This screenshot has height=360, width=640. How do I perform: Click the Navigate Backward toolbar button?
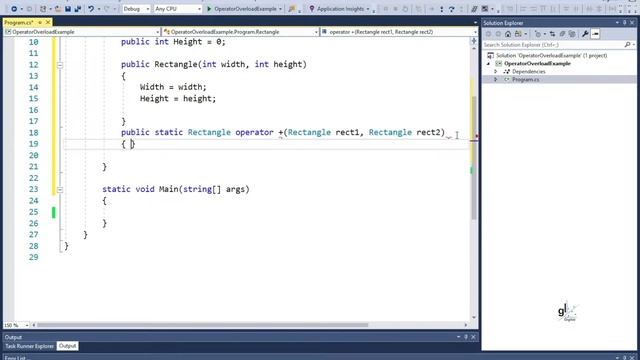(x=14, y=9)
